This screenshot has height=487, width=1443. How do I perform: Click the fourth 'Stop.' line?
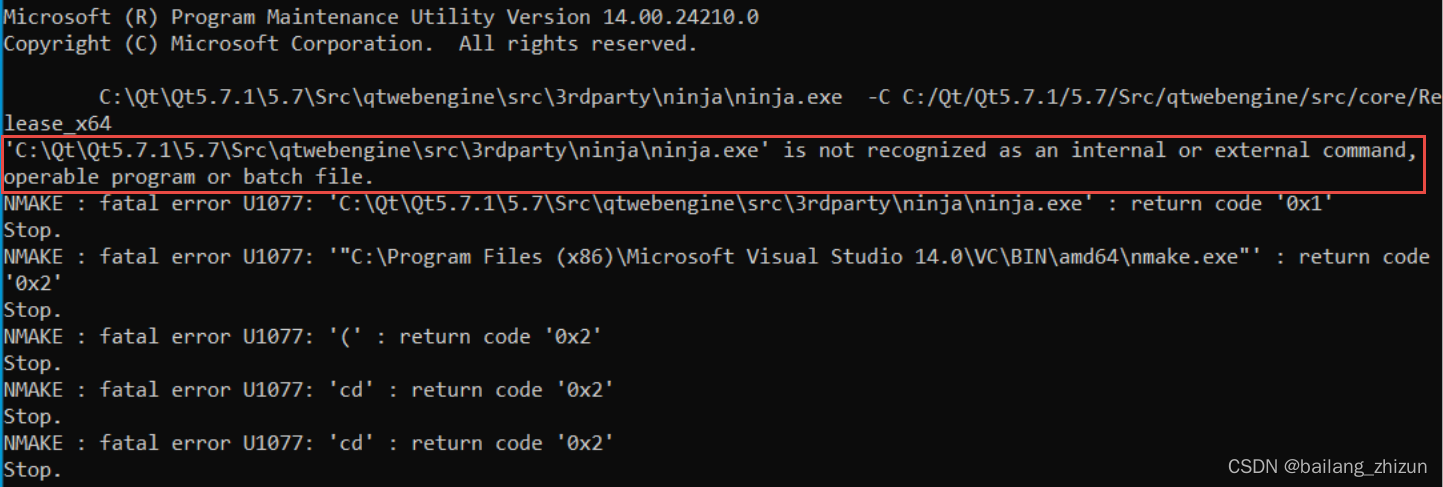[x=32, y=416]
